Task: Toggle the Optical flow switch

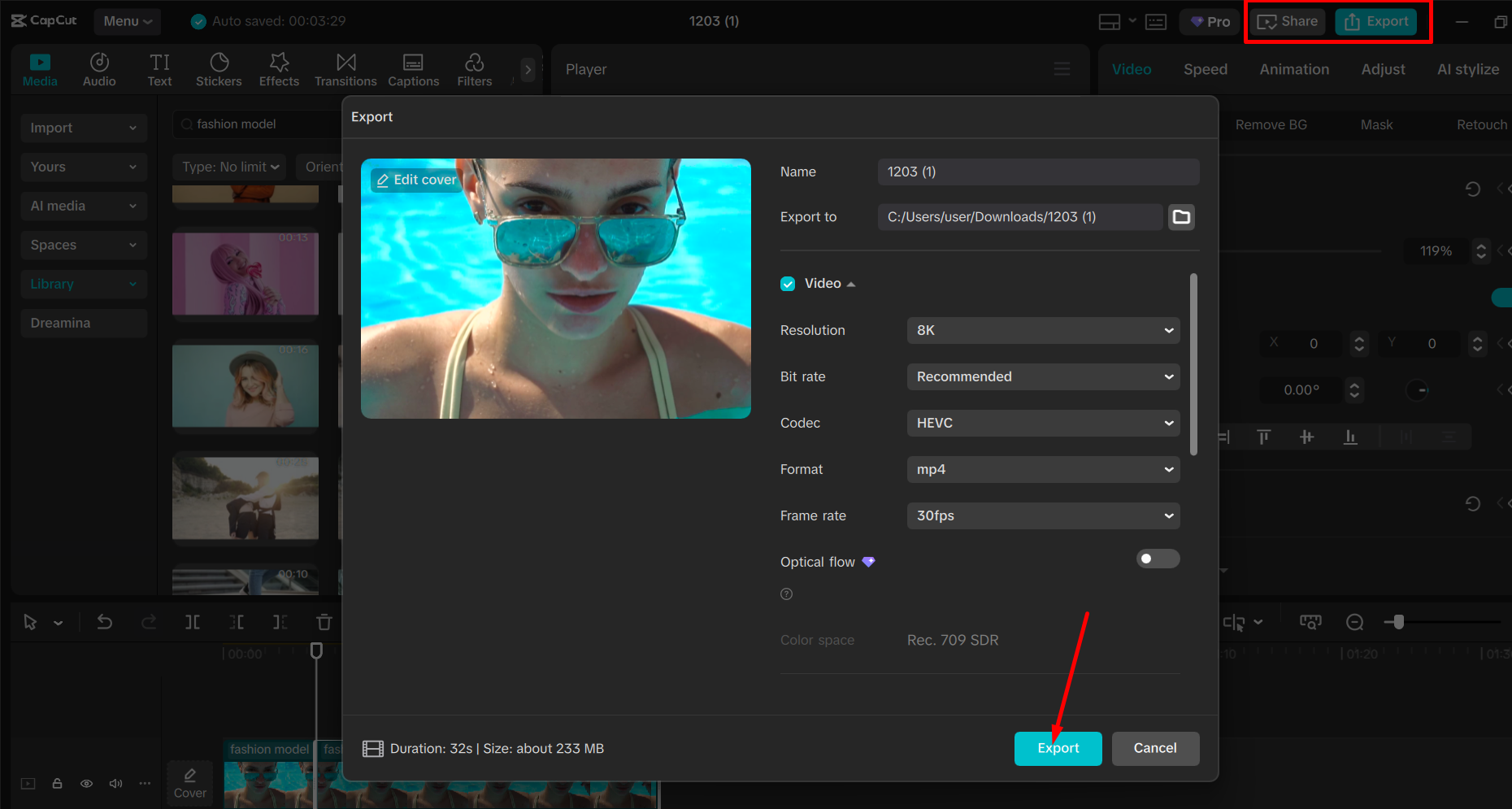Action: (1158, 559)
